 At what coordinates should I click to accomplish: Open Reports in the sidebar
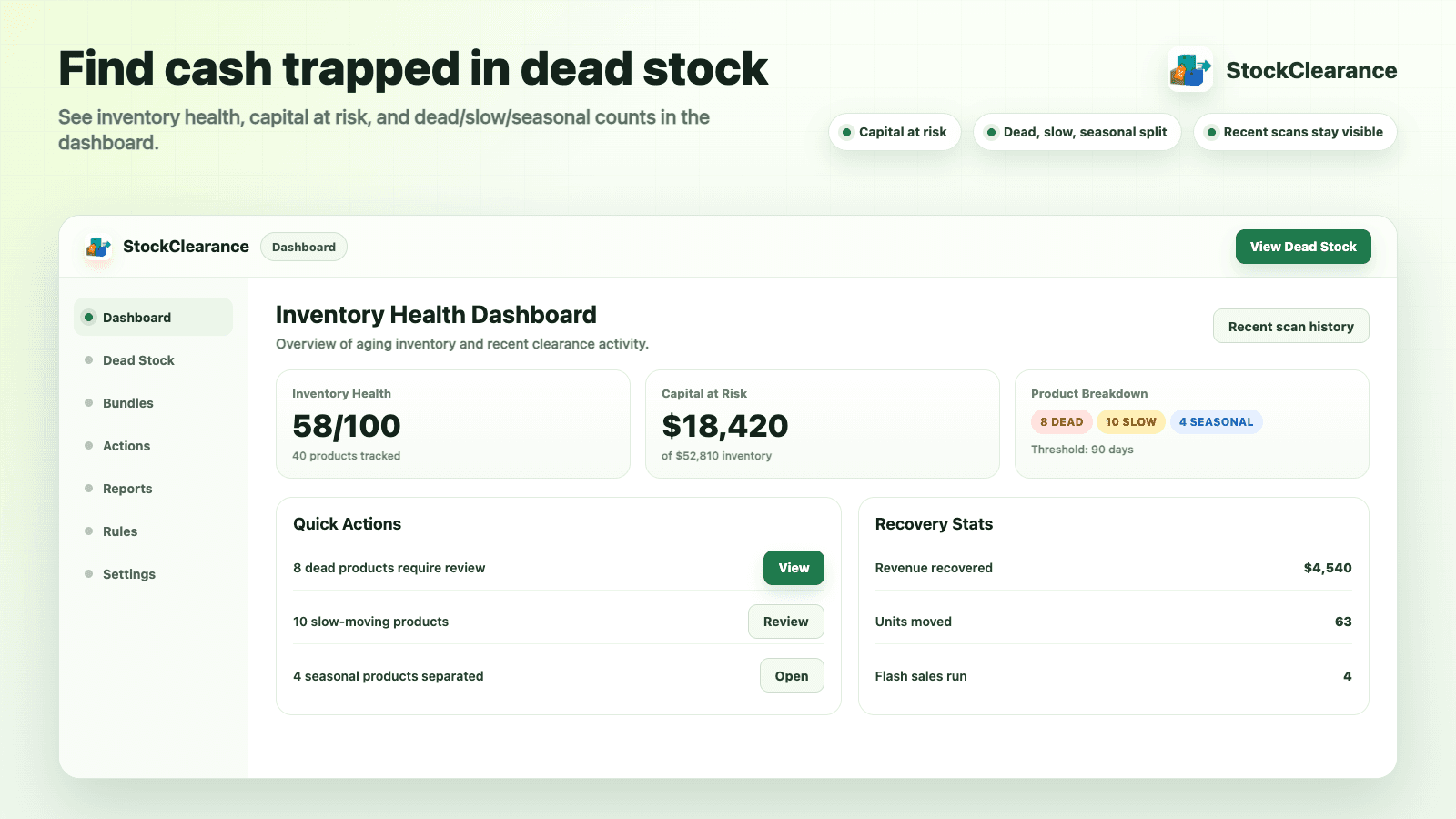point(153,488)
